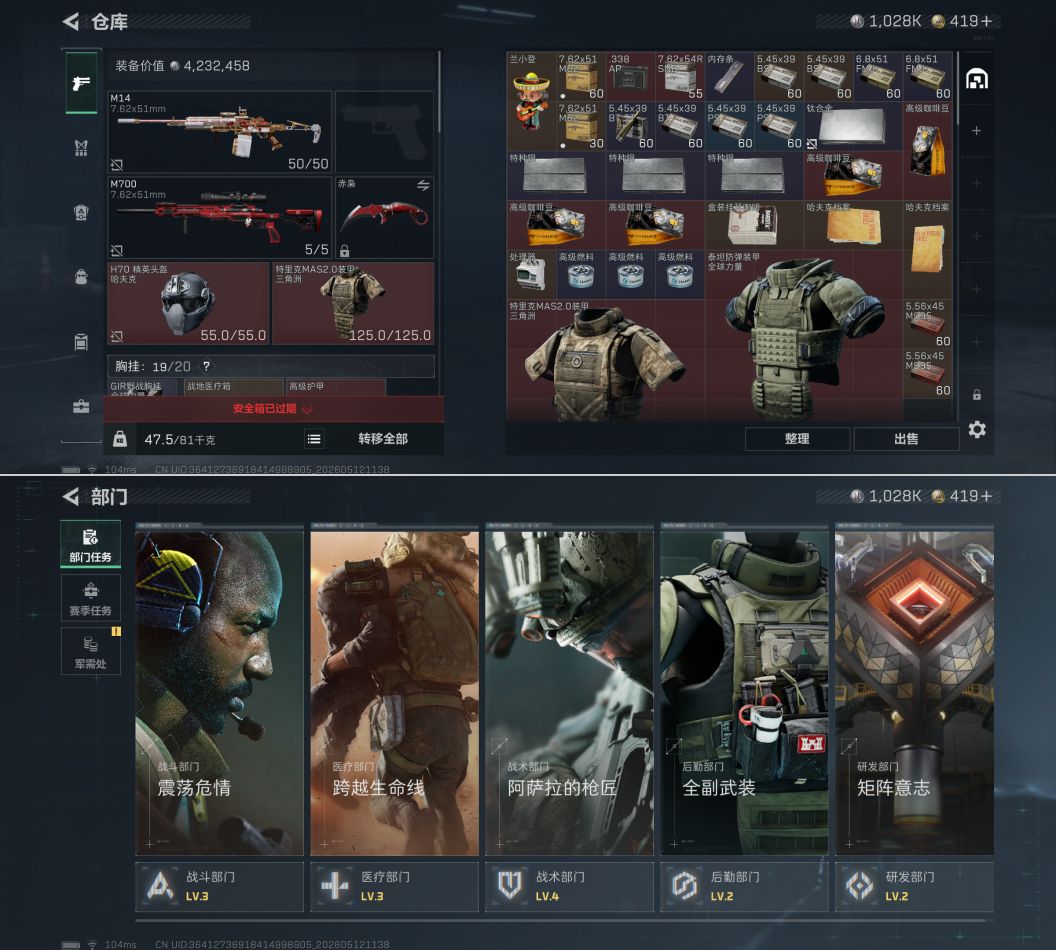Click the loadout panel vertical scrollbar
This screenshot has width=1056, height=950.
(440, 92)
